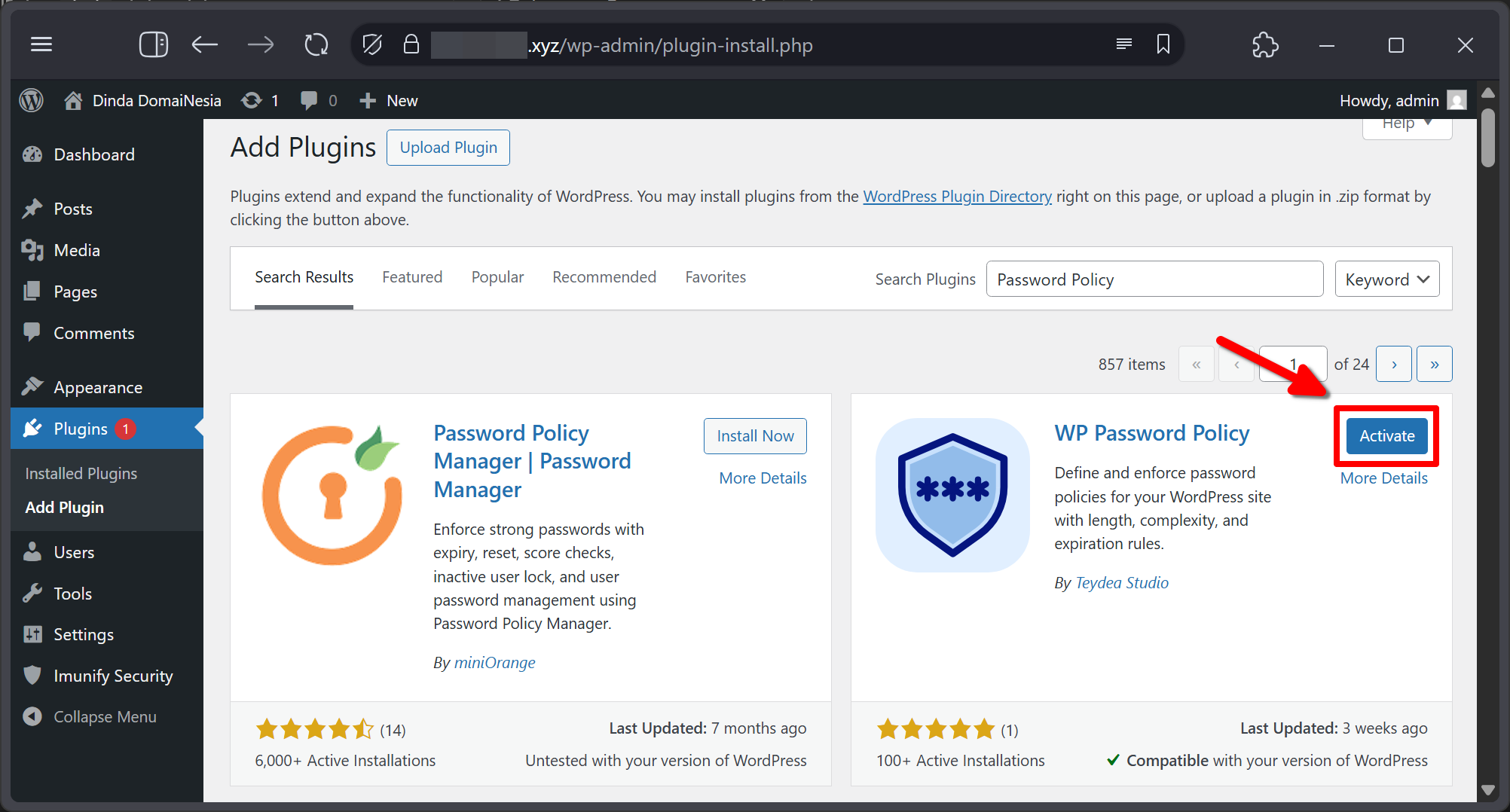Screen dimensions: 1510x812
Task: Click the WP Password Policy shield logo
Action: click(952, 495)
